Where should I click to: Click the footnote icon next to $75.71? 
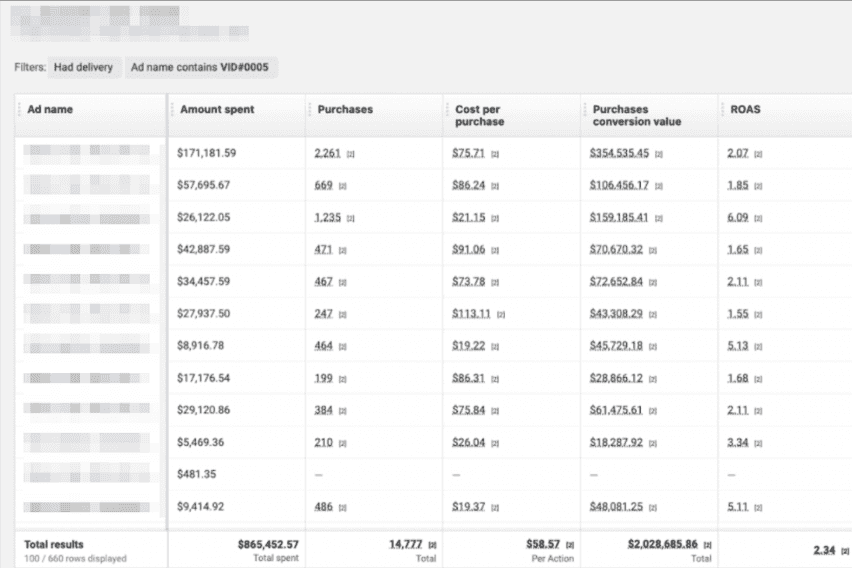pyautogui.click(x=494, y=154)
